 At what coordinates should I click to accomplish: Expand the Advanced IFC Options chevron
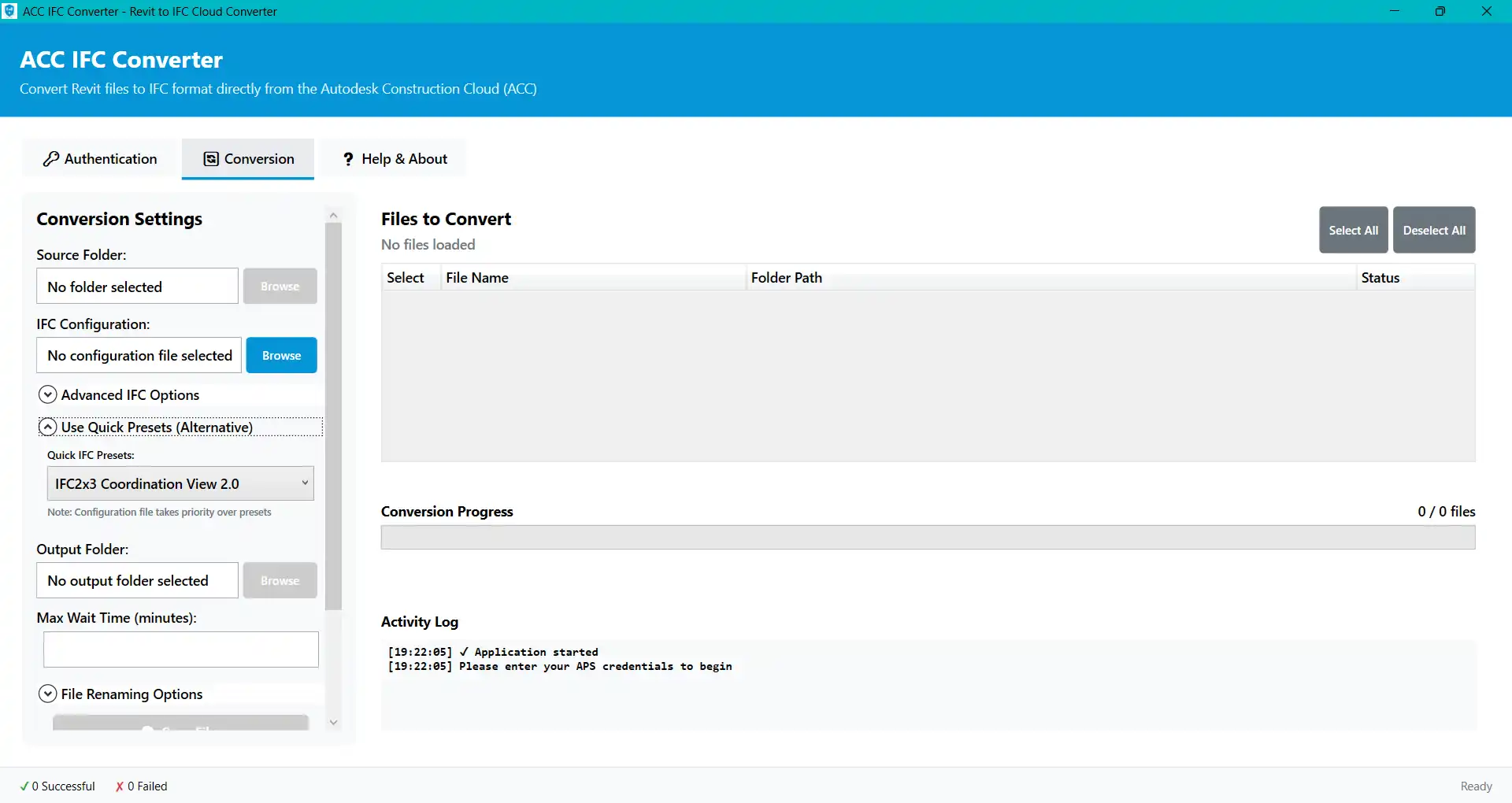point(48,394)
